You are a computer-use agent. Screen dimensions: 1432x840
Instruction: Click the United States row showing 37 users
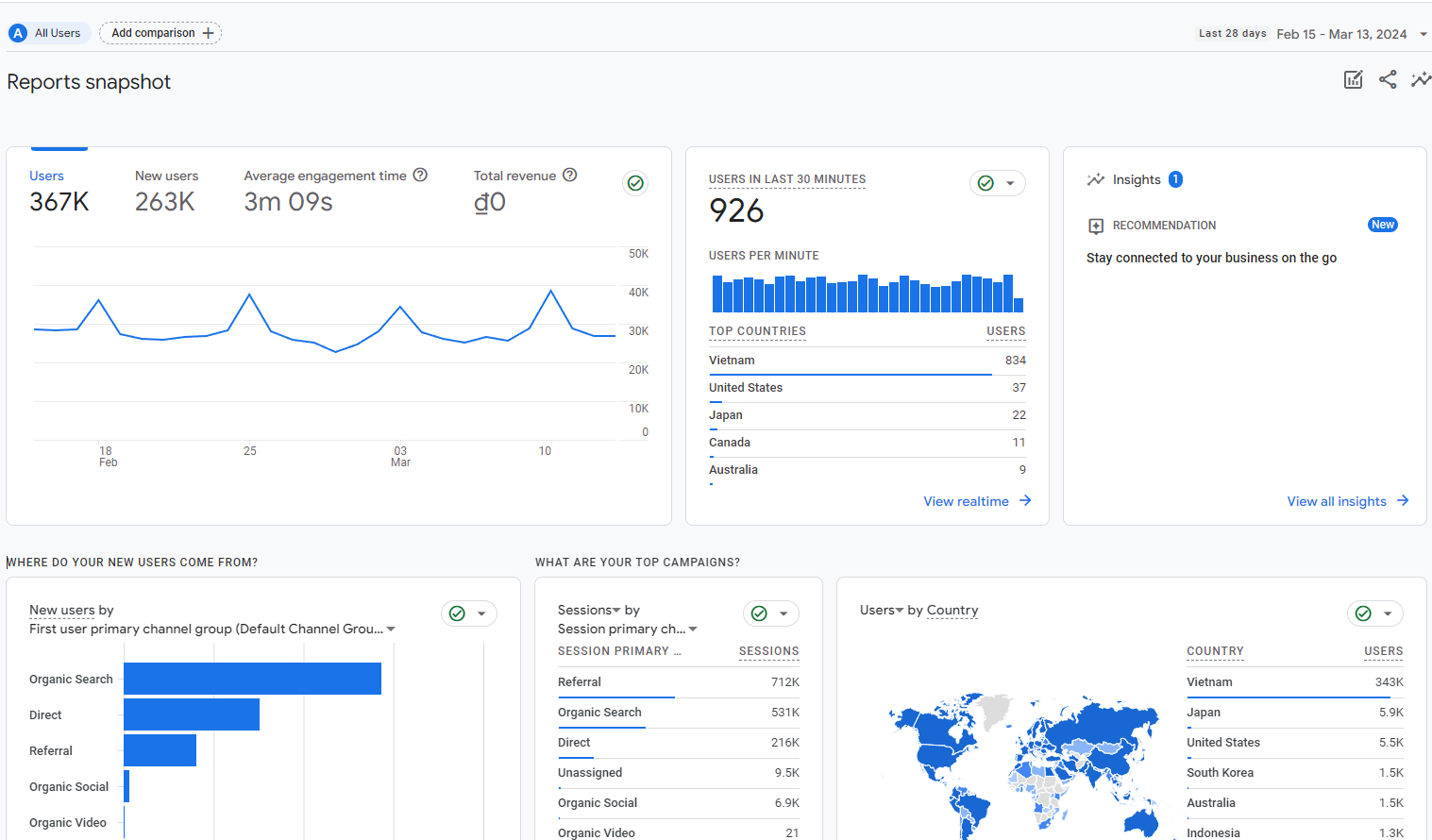pos(868,388)
